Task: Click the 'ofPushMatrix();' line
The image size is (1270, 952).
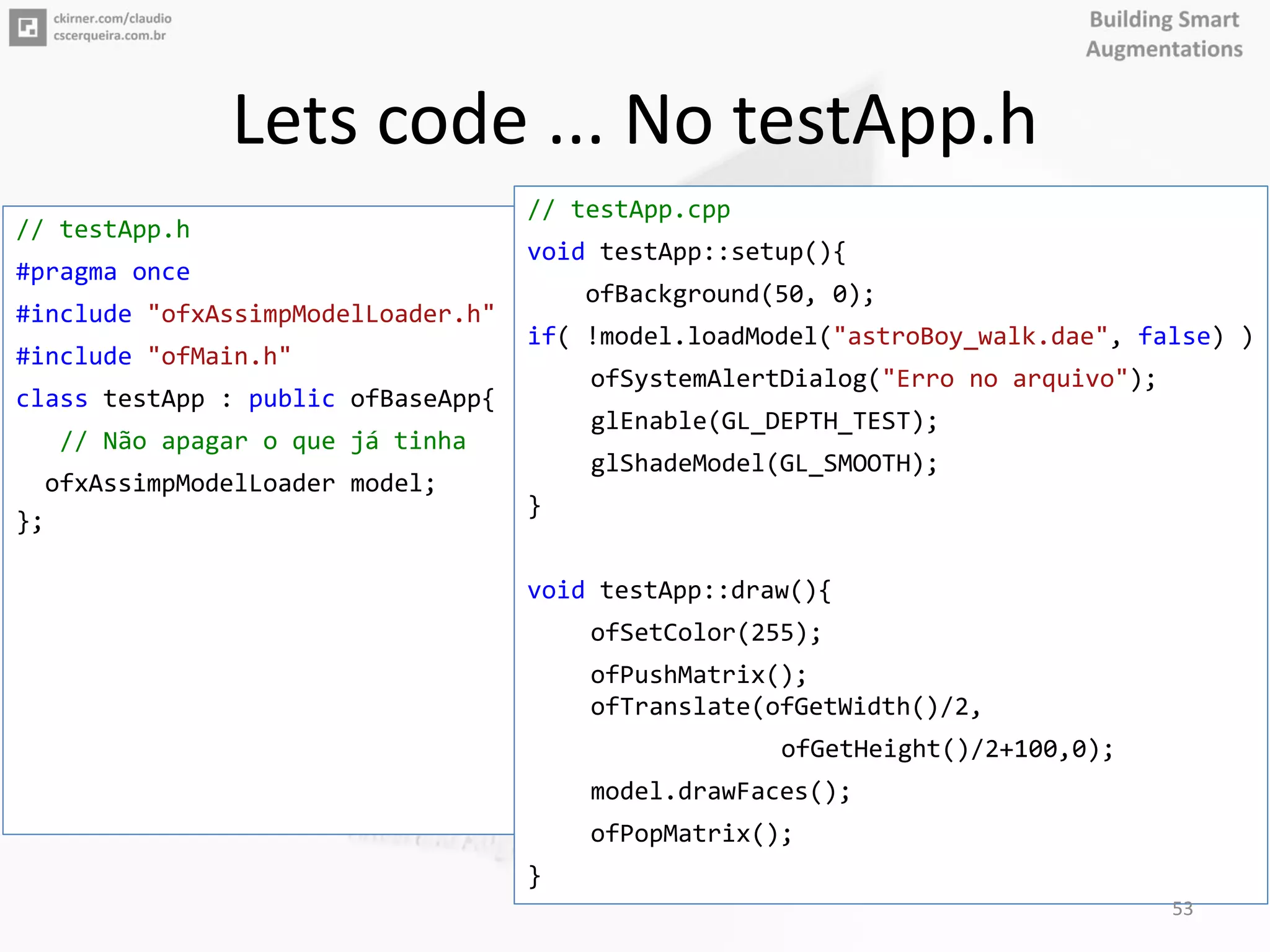Action: point(698,675)
